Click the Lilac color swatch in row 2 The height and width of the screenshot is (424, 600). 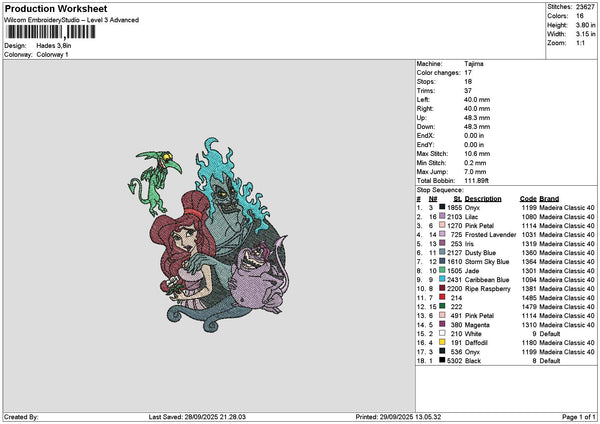[442, 216]
